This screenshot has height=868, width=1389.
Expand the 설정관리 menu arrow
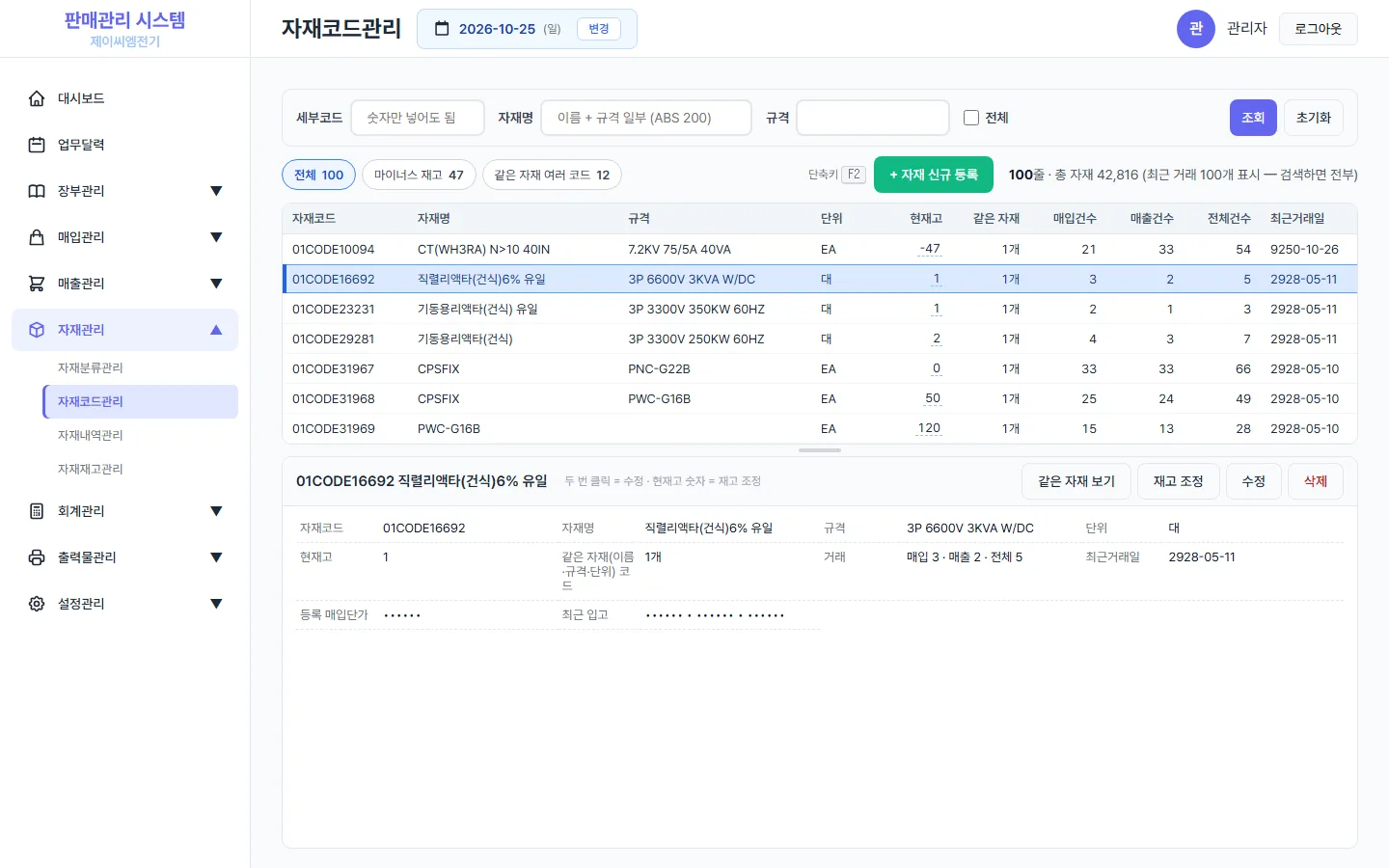[x=216, y=604]
